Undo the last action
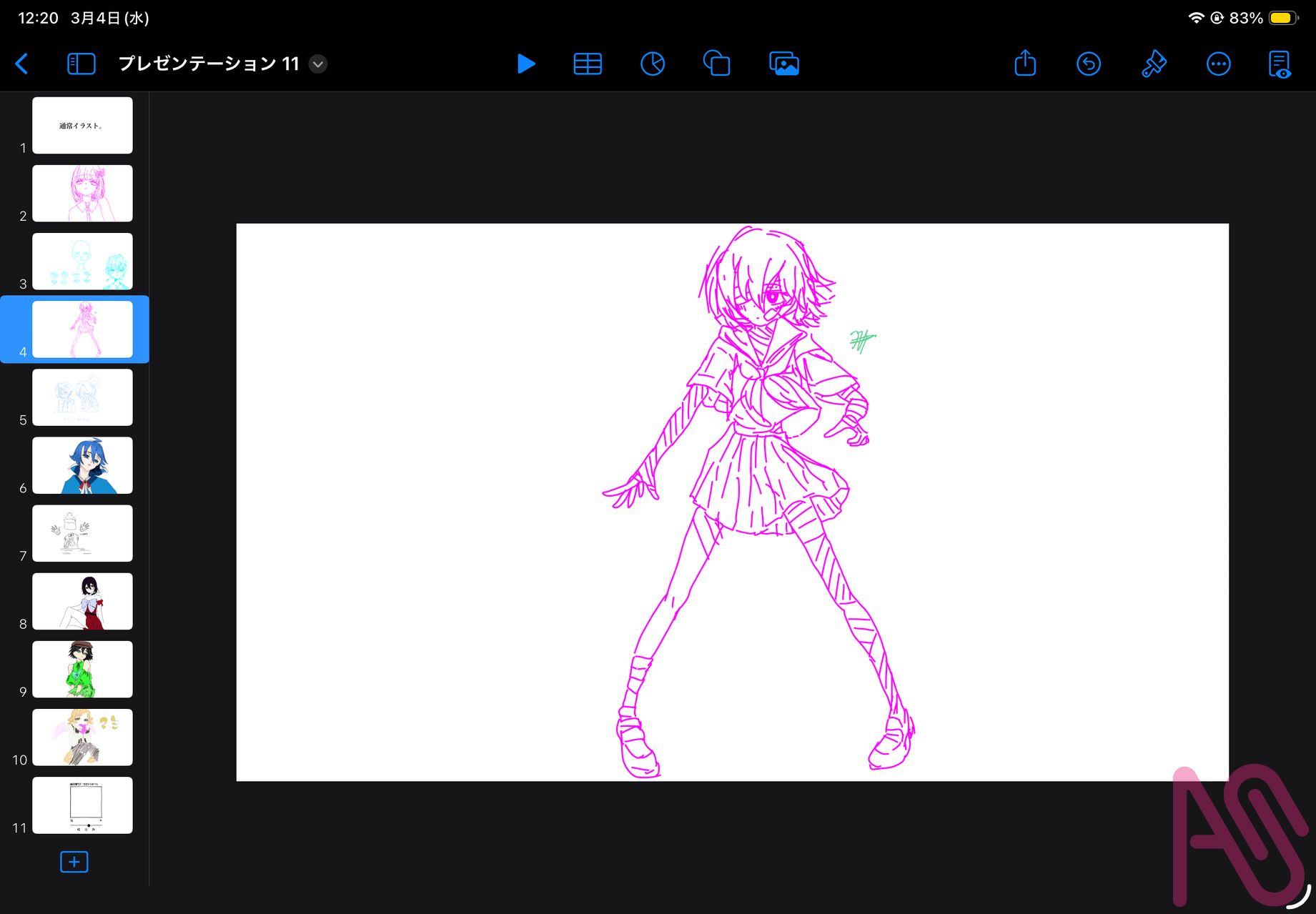 (1088, 64)
